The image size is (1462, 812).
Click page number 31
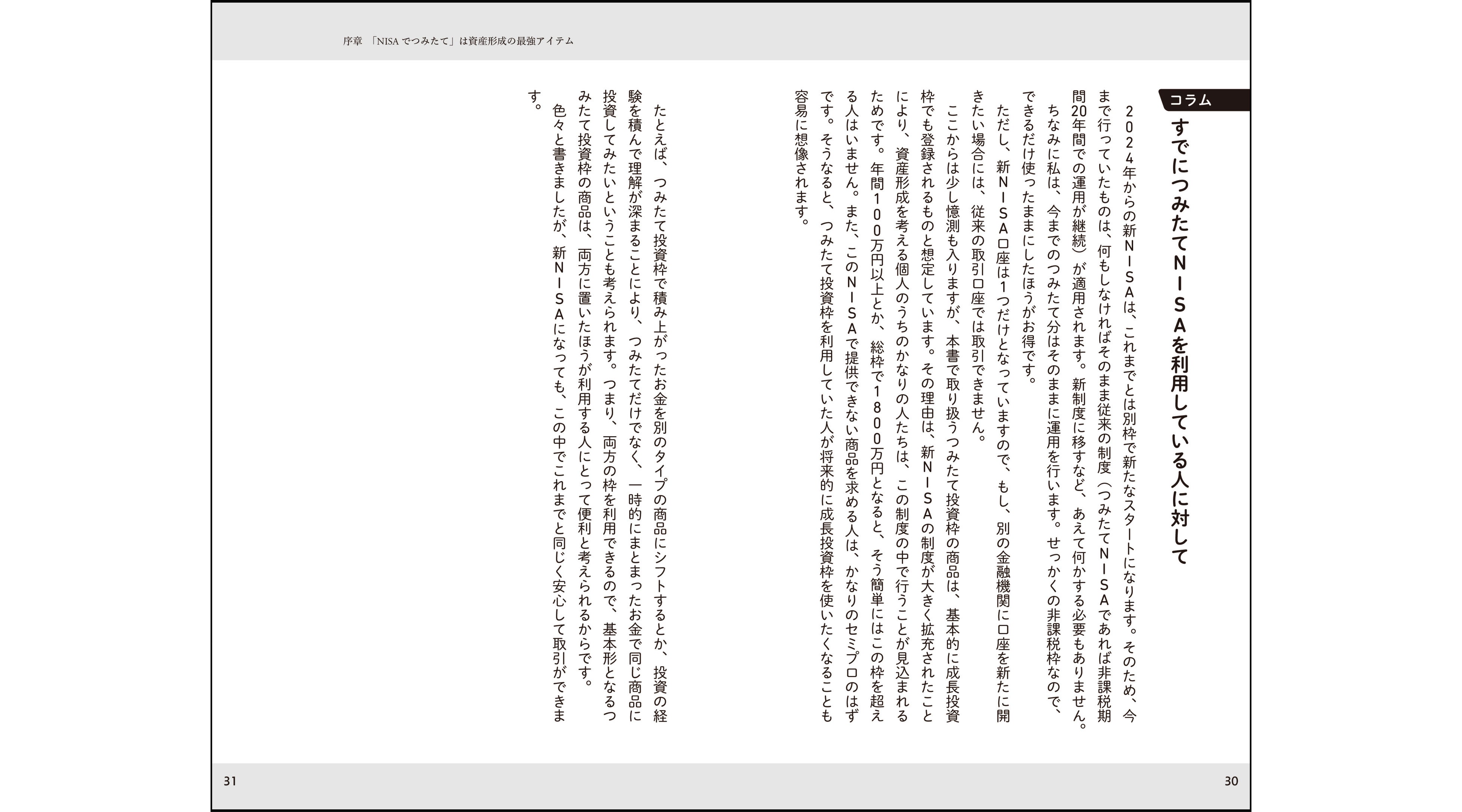230,781
